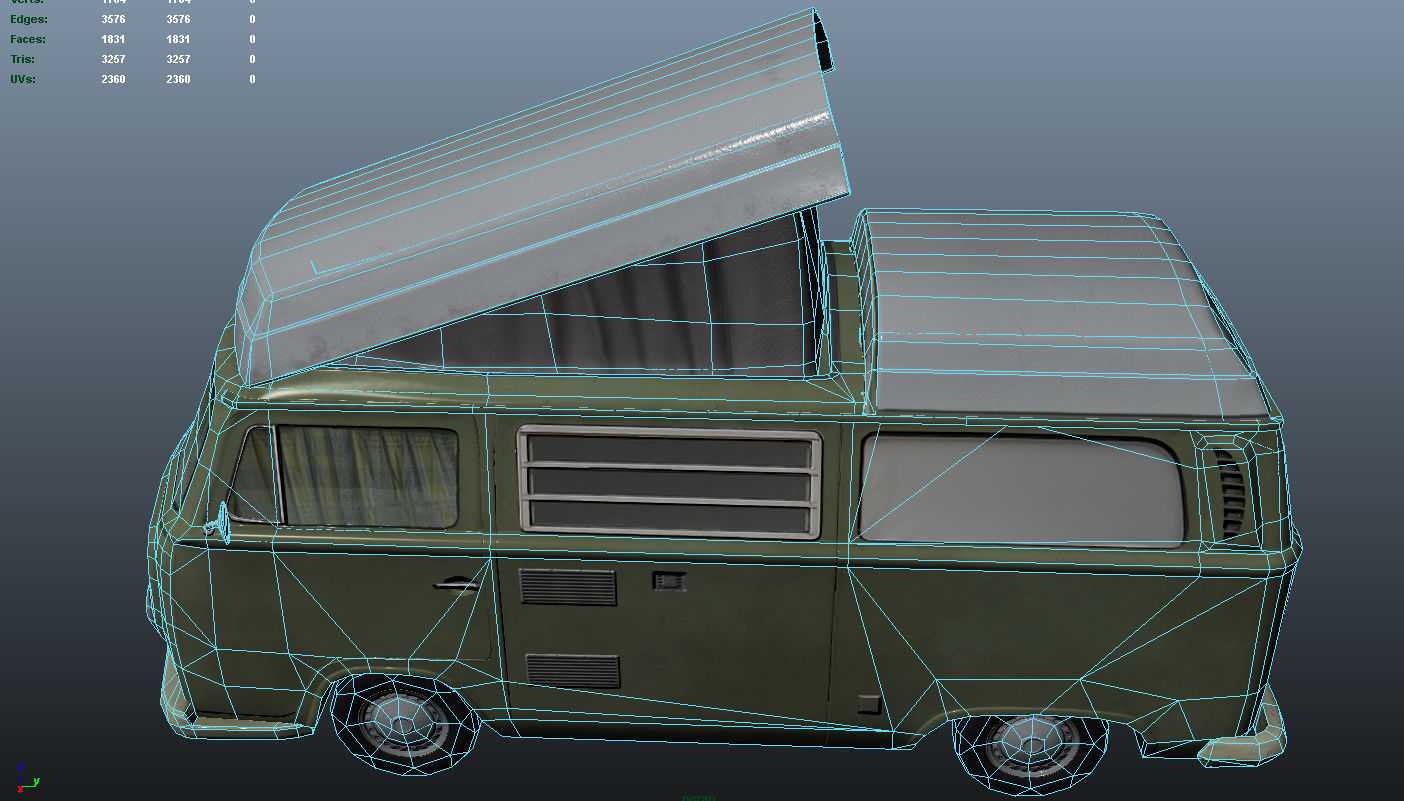Click the Tris: label in the HUD

point(22,59)
